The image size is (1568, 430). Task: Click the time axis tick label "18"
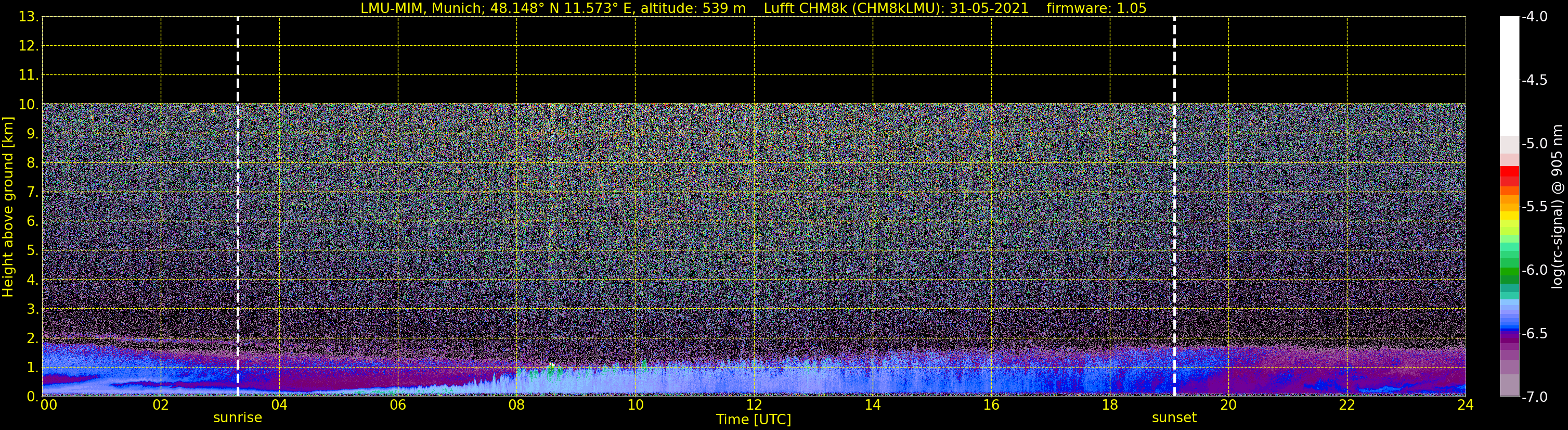1110,405
